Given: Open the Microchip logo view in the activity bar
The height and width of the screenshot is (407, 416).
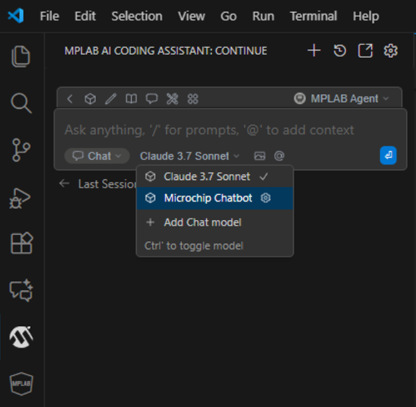Looking at the screenshot, I should [x=21, y=337].
